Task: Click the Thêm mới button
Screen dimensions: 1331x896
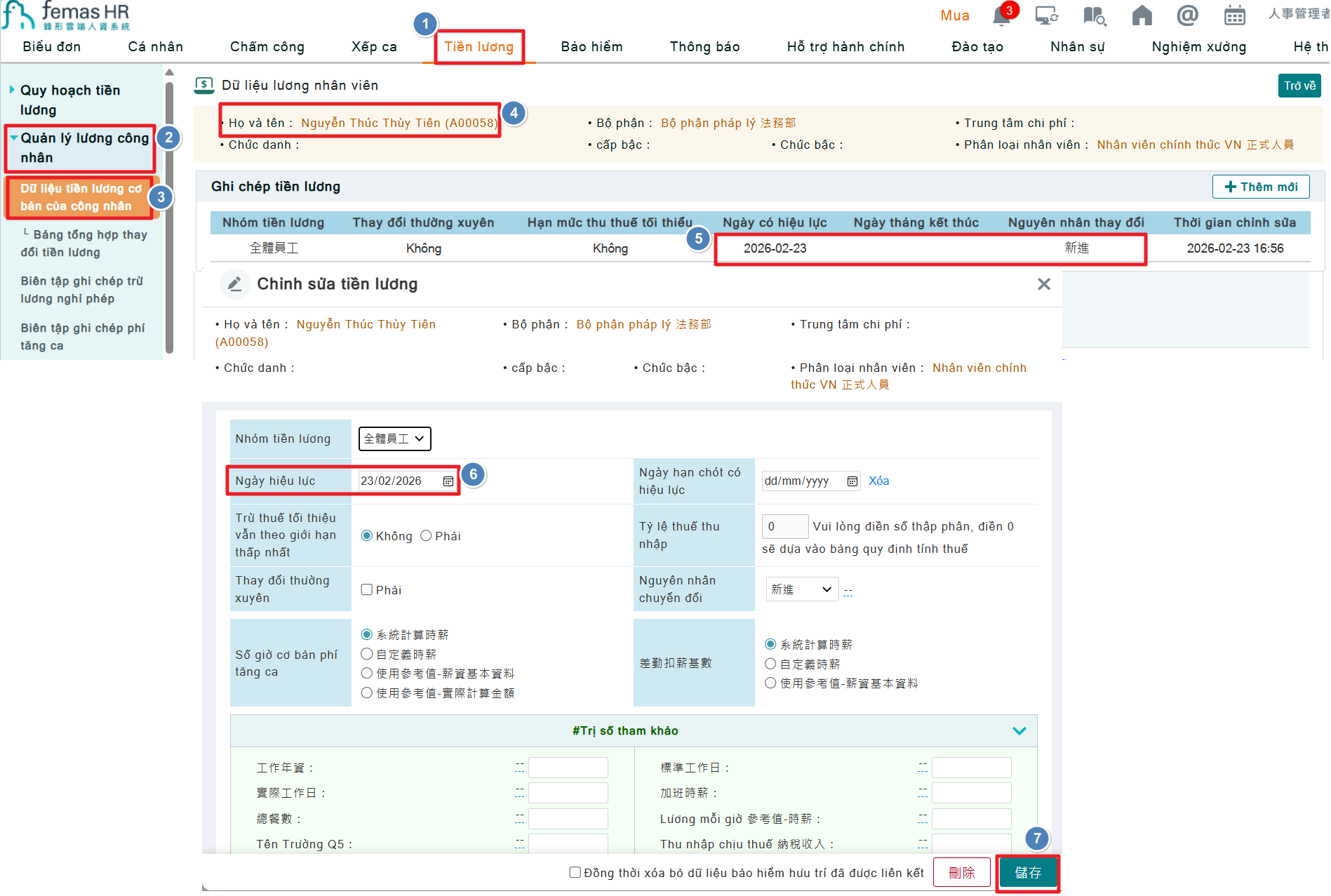Action: tap(1260, 187)
